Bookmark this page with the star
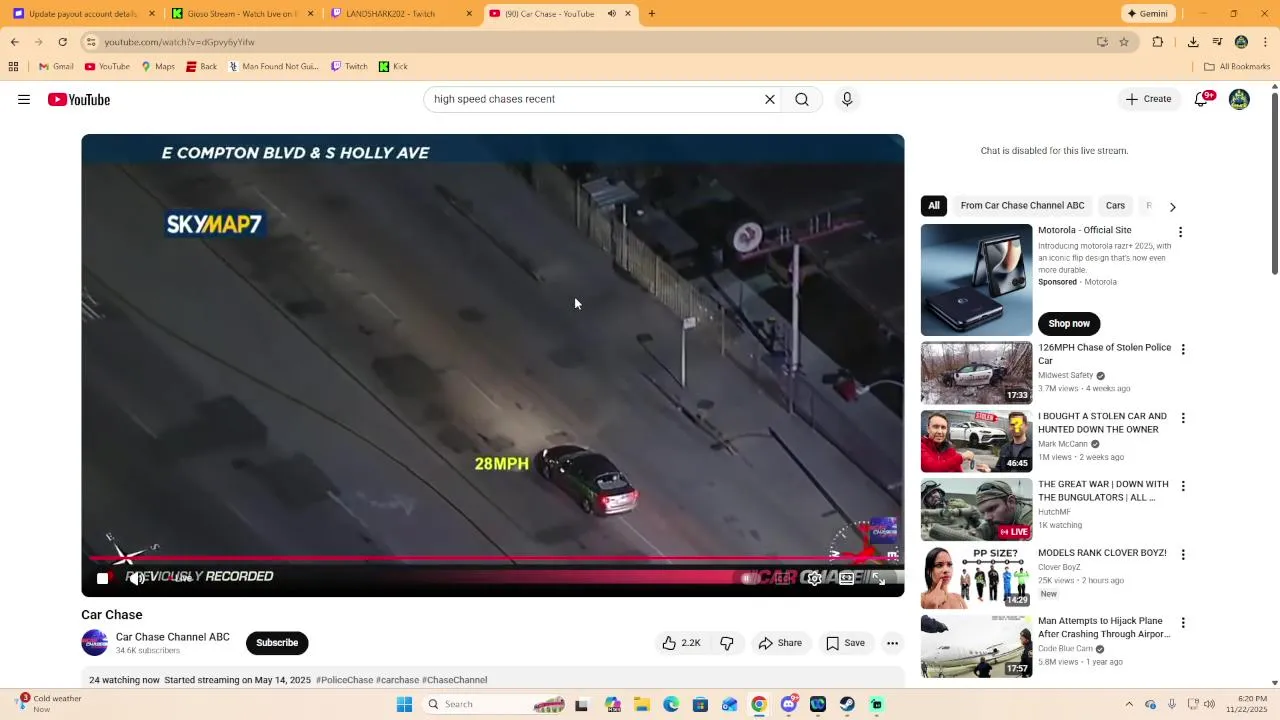The height and width of the screenshot is (720, 1280). (x=1124, y=42)
